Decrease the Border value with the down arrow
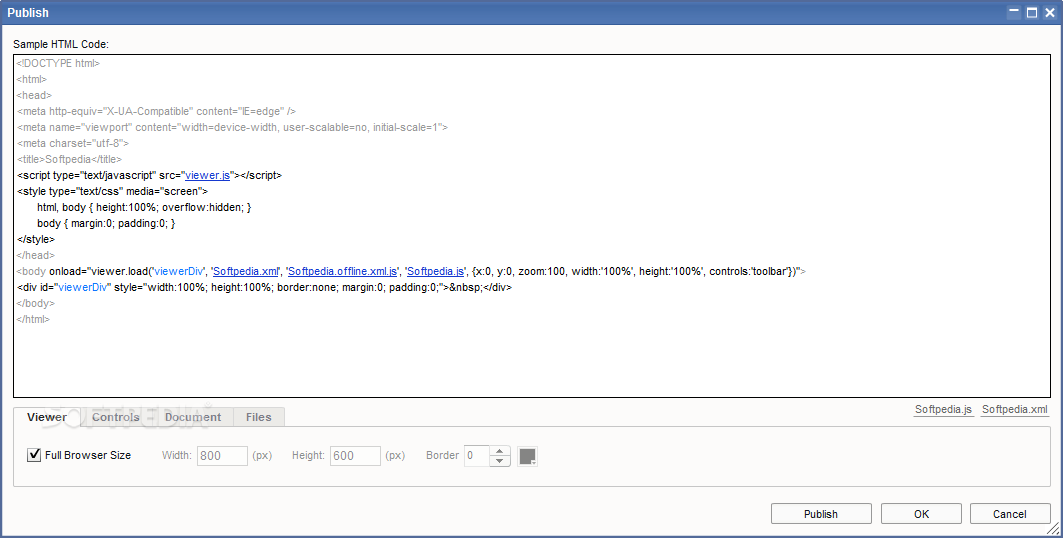The height and width of the screenshot is (538, 1063). 500,461
